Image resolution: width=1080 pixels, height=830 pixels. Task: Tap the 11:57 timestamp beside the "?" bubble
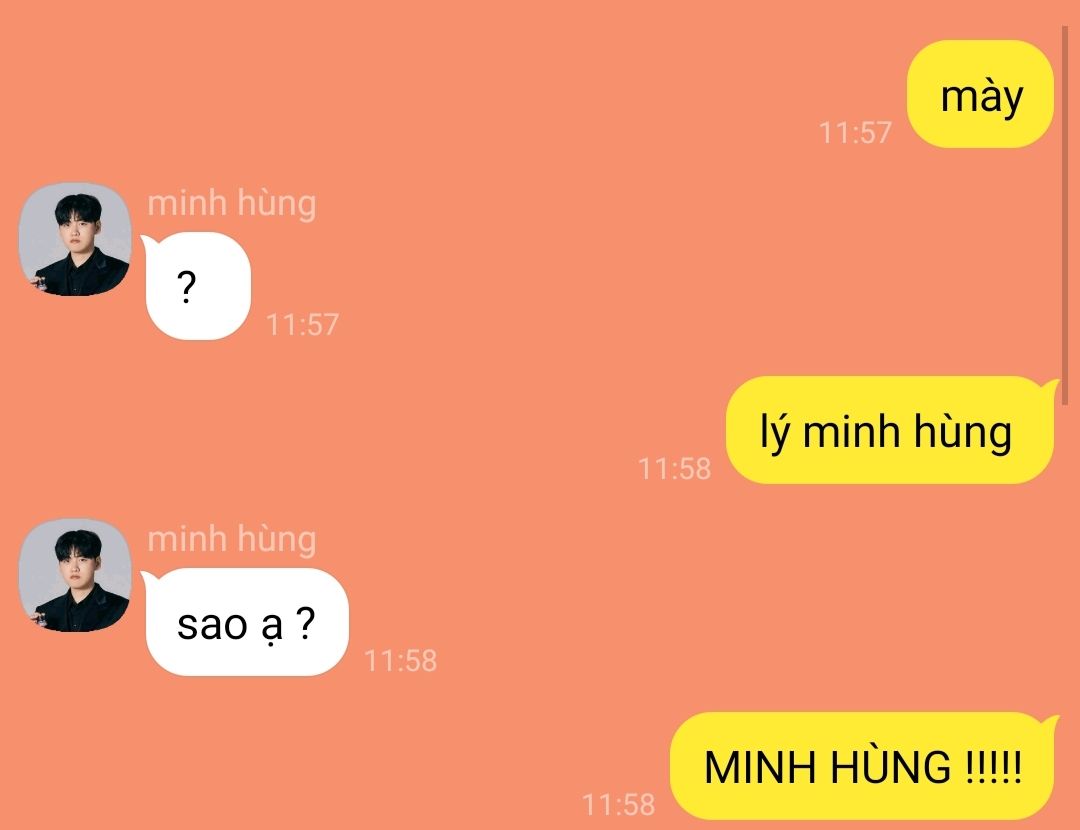(302, 324)
